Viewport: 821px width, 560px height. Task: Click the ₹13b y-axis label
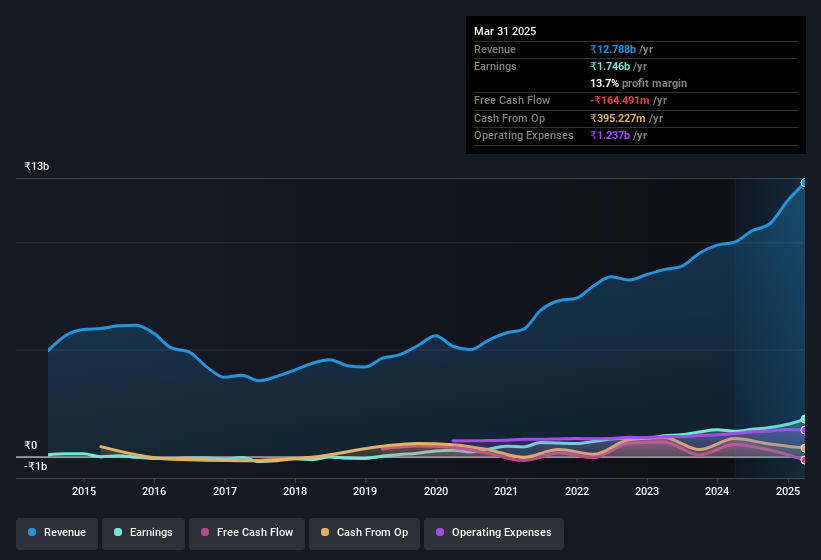click(37, 166)
